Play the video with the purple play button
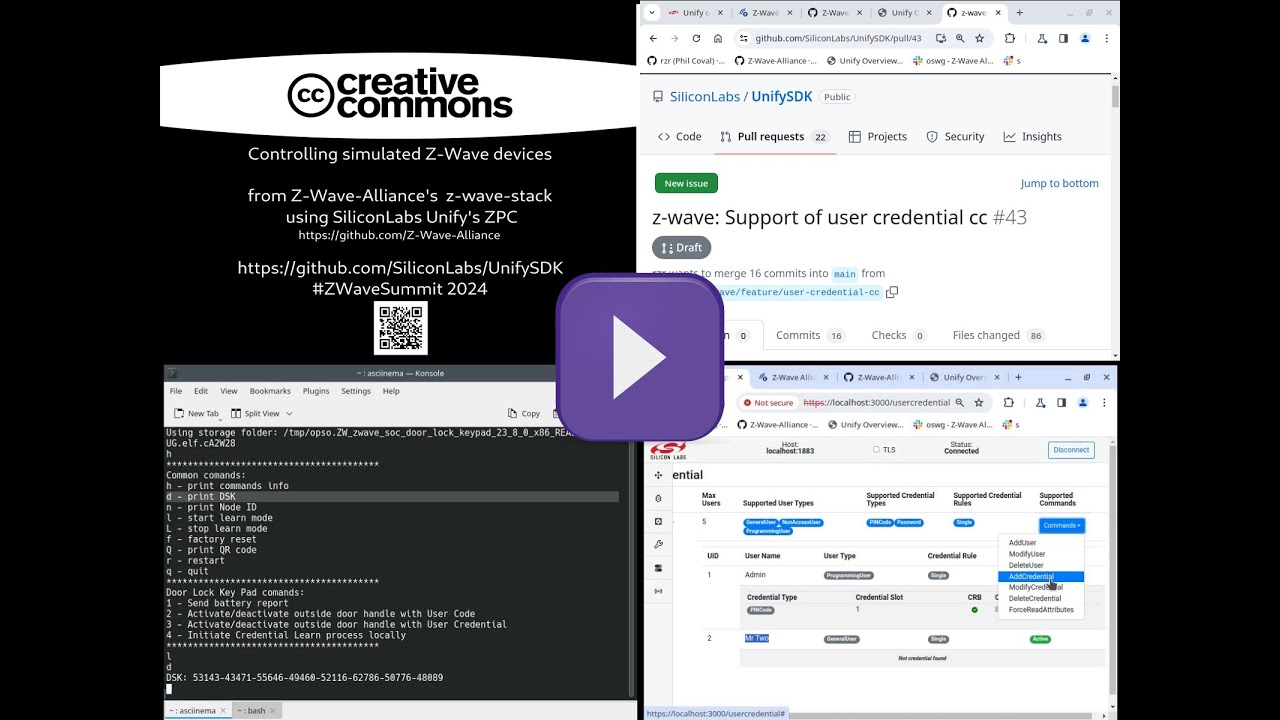This screenshot has height=720, width=1280. coord(640,358)
